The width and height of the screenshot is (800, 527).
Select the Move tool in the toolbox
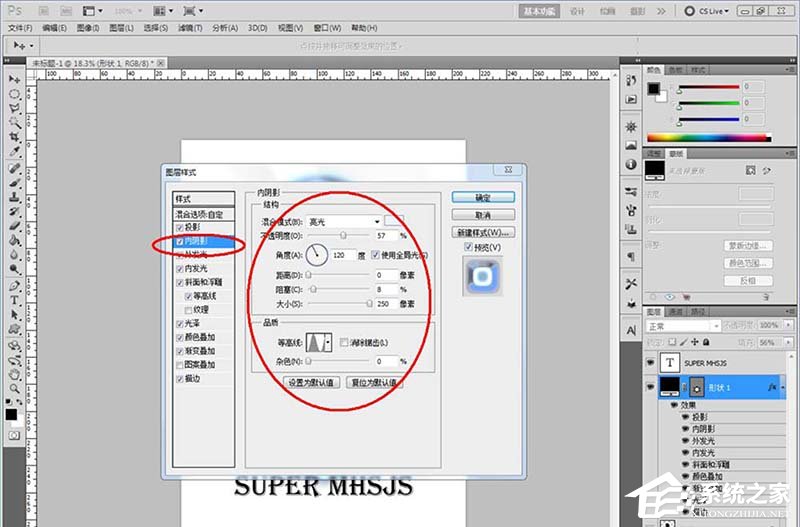pyautogui.click(x=15, y=78)
